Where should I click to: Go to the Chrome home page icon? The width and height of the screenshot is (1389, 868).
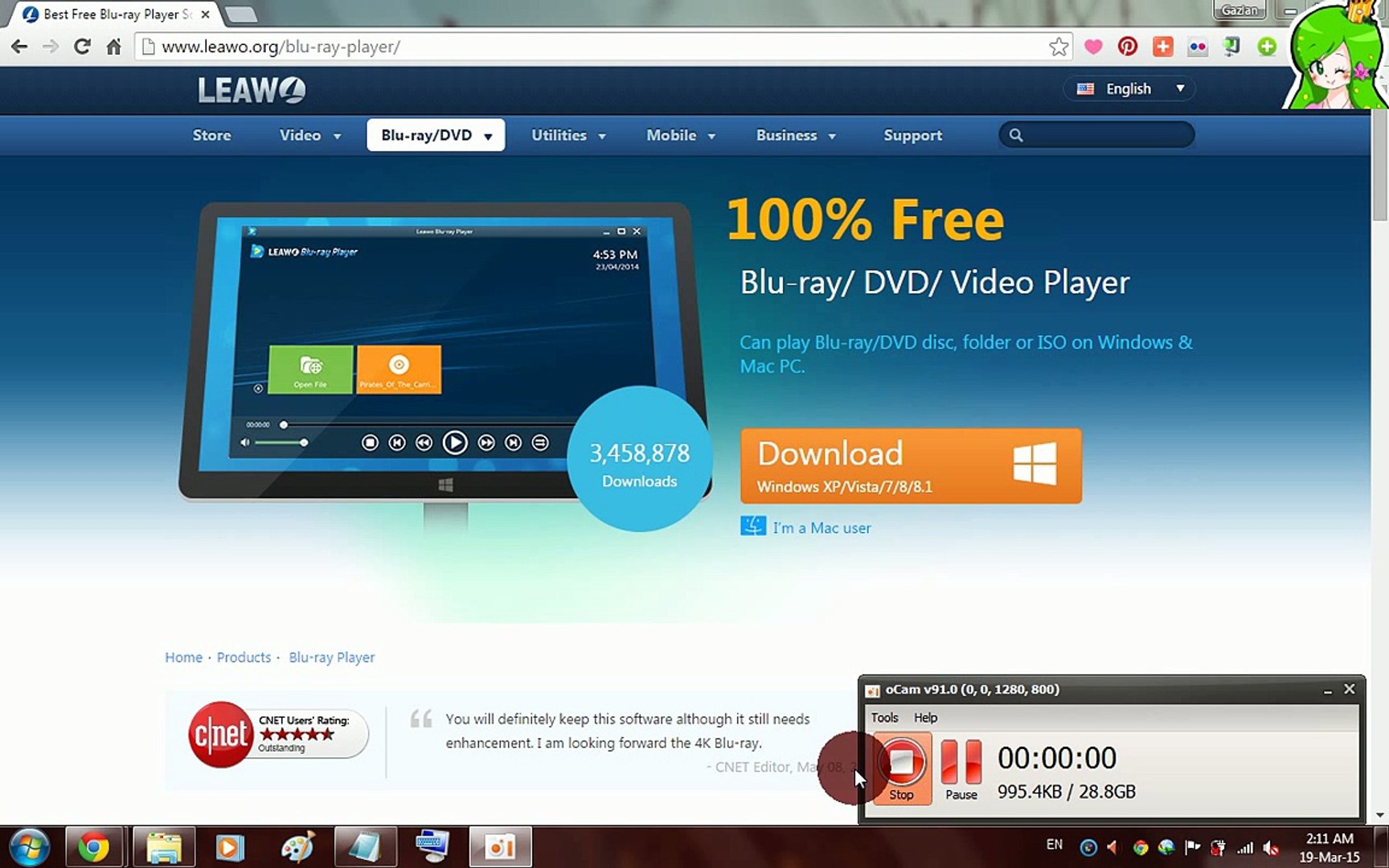coord(113,47)
